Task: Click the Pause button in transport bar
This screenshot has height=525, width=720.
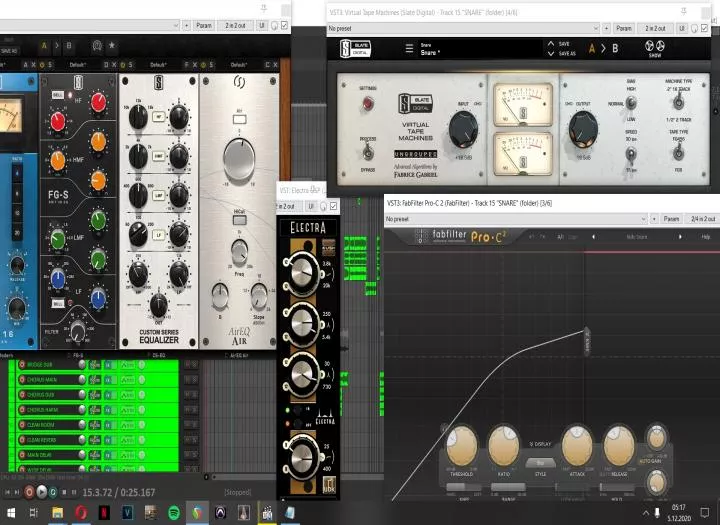Action: [73, 492]
